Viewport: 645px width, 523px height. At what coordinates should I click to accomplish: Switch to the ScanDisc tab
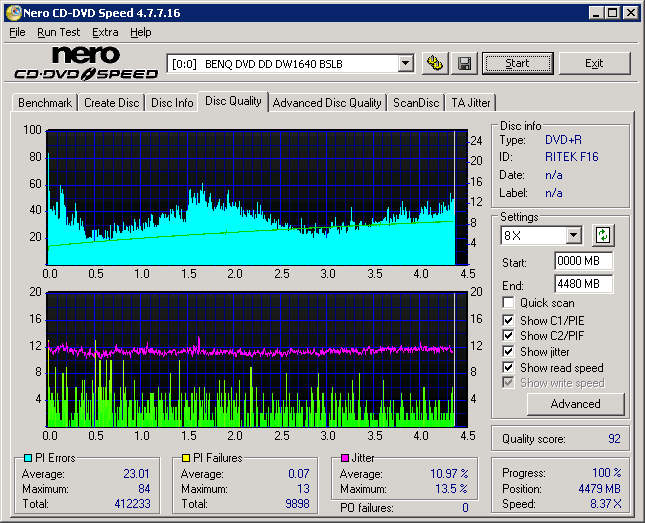pos(416,103)
